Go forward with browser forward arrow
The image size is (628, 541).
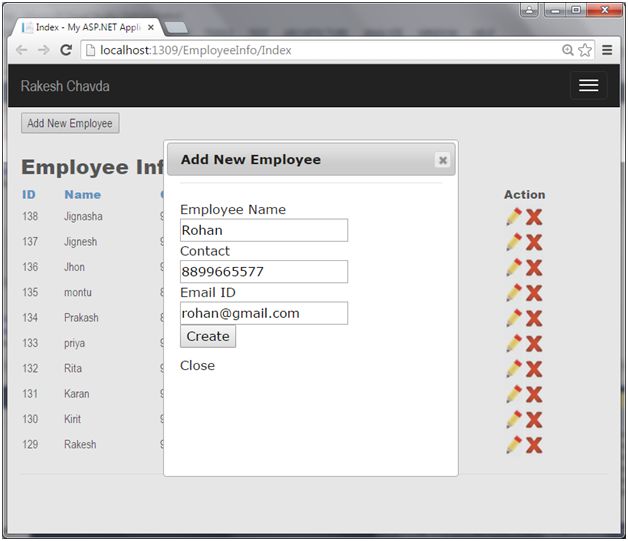44,50
